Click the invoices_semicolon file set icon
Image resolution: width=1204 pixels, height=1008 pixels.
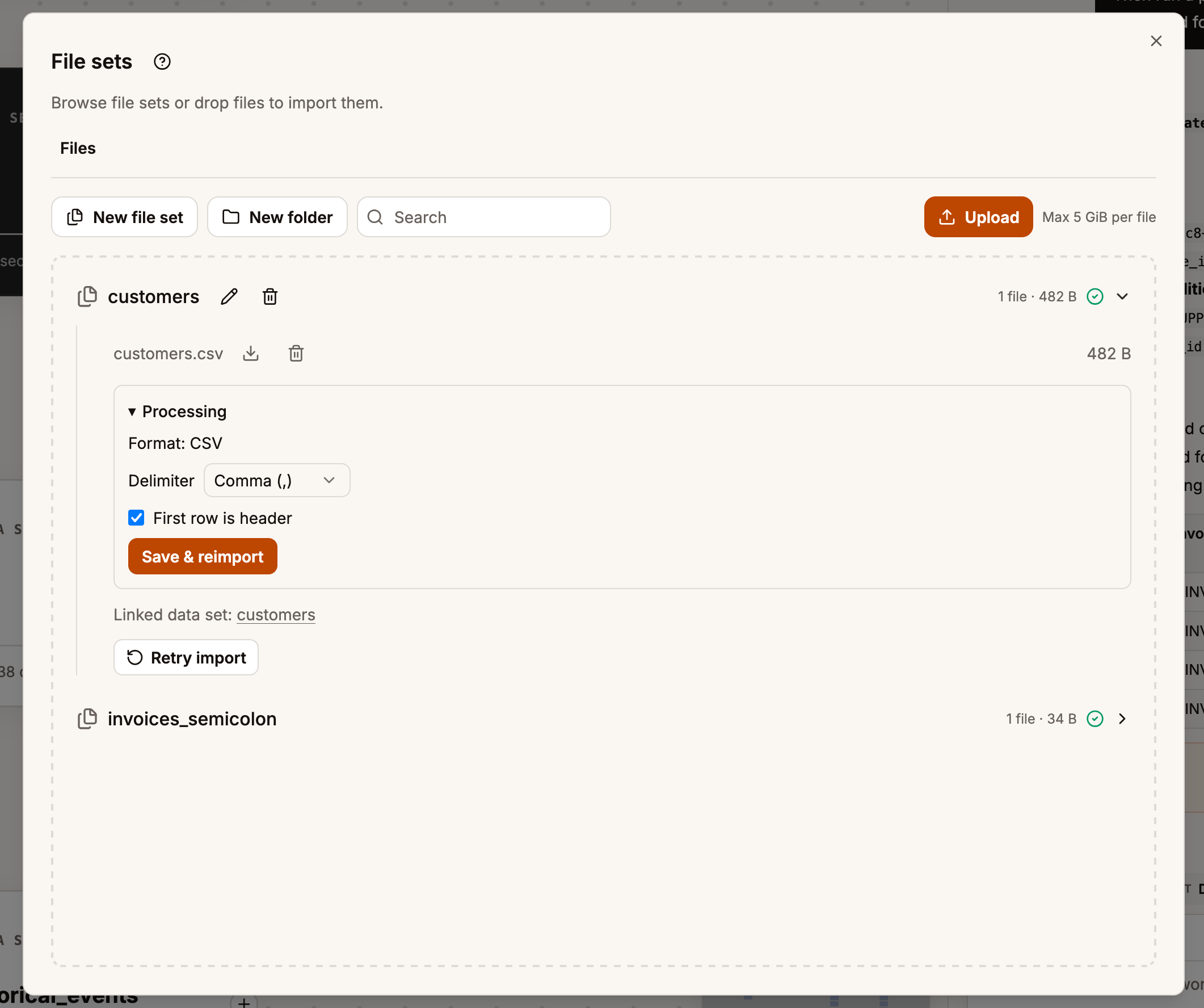click(x=87, y=719)
